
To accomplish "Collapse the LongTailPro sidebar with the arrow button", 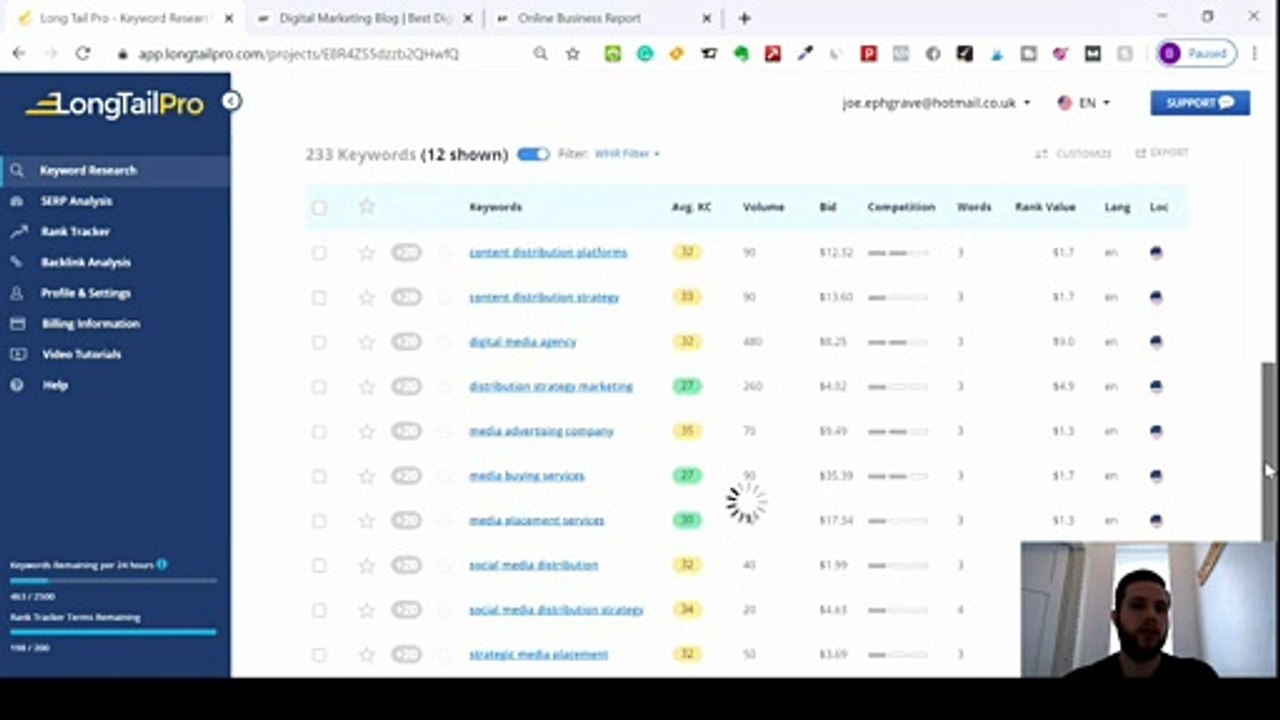I will point(231,101).
